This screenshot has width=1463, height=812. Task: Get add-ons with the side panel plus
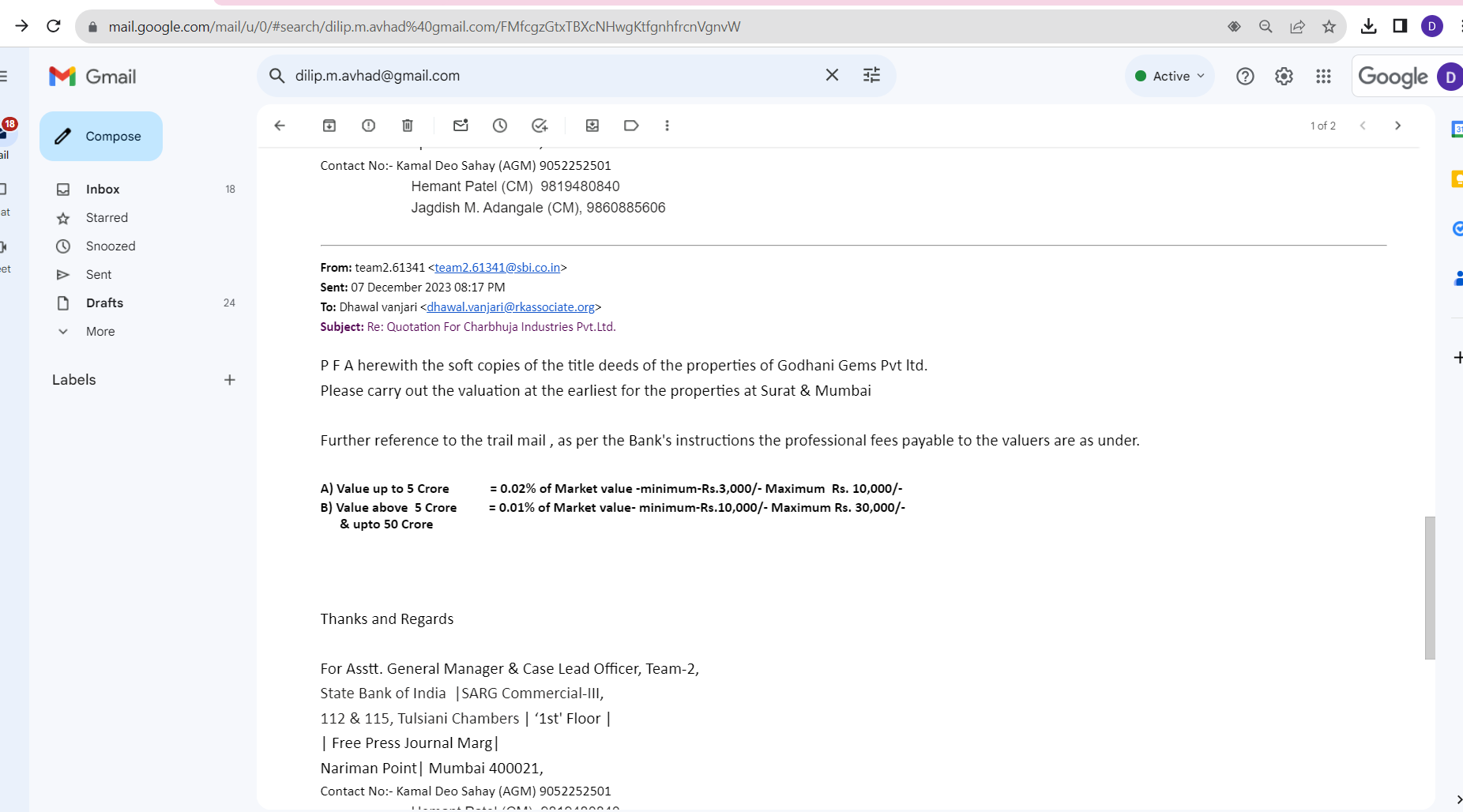(1457, 358)
